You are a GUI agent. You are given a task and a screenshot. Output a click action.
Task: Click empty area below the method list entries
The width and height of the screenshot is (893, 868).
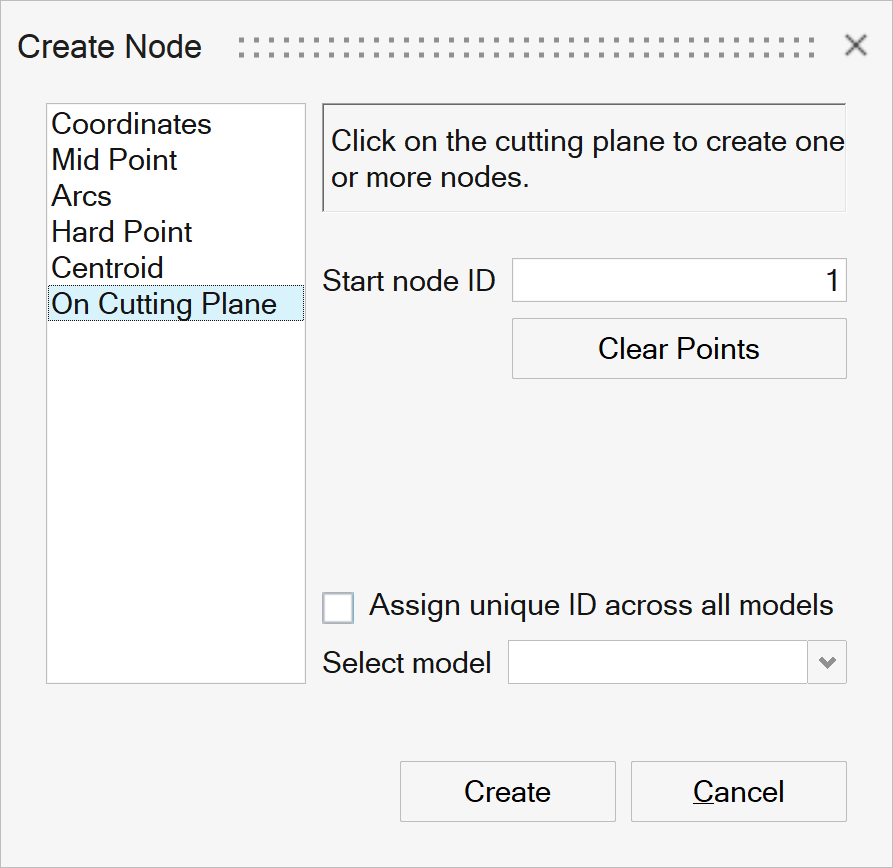coord(175,500)
